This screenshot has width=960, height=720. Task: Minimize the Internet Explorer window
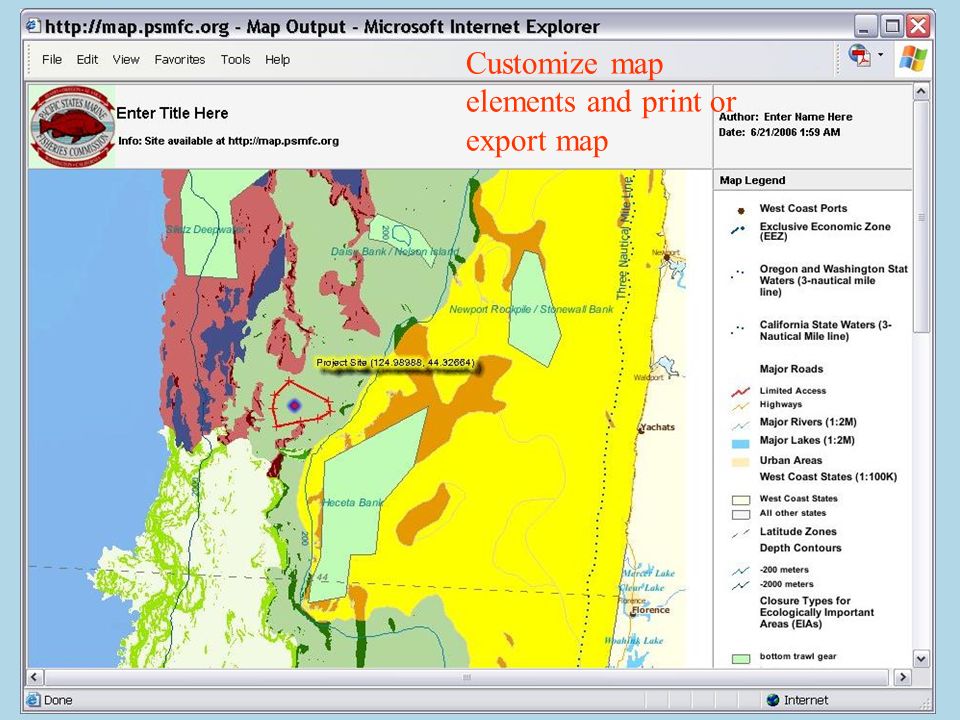coord(864,26)
